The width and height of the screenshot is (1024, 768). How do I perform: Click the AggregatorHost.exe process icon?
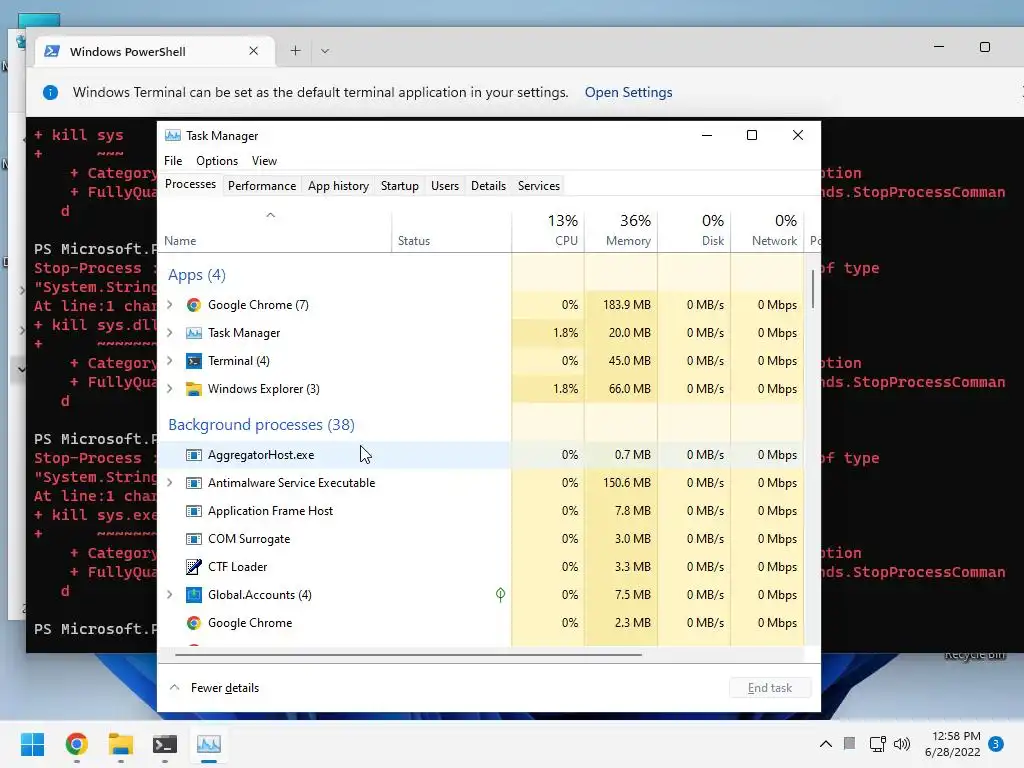[193, 455]
